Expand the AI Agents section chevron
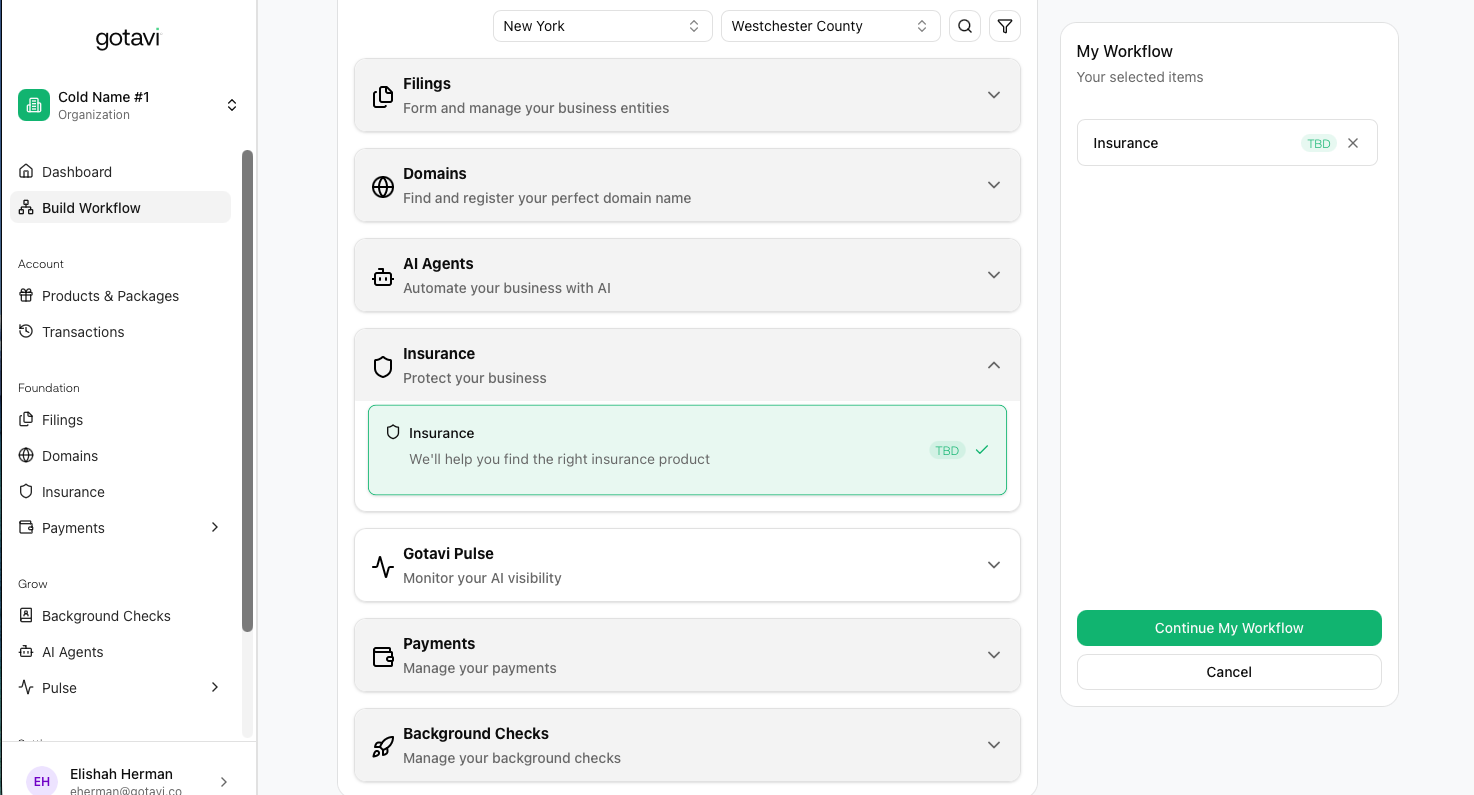Viewport: 1474px width, 795px height. [994, 275]
